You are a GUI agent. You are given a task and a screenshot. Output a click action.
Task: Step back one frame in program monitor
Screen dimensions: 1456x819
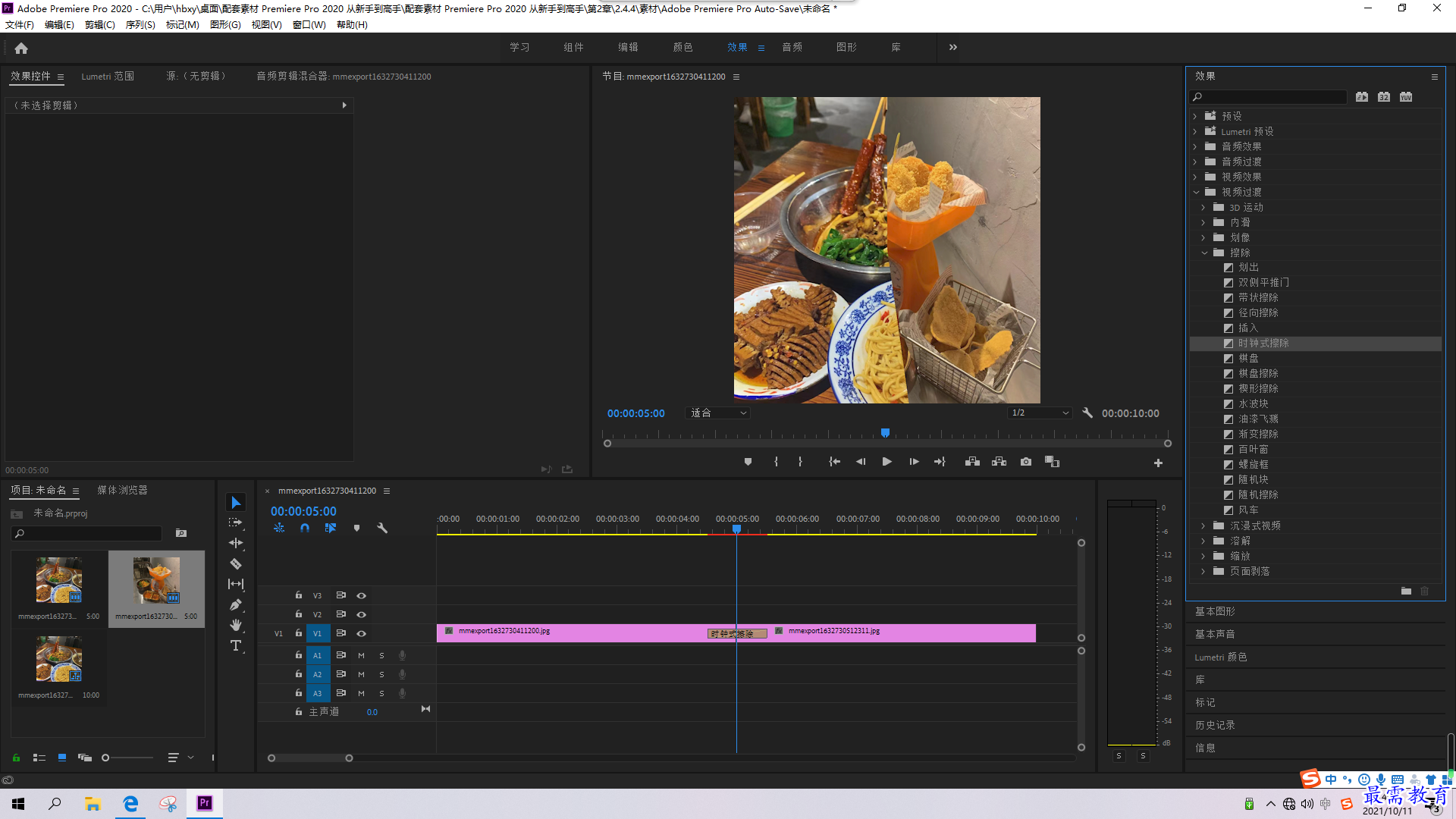861,462
